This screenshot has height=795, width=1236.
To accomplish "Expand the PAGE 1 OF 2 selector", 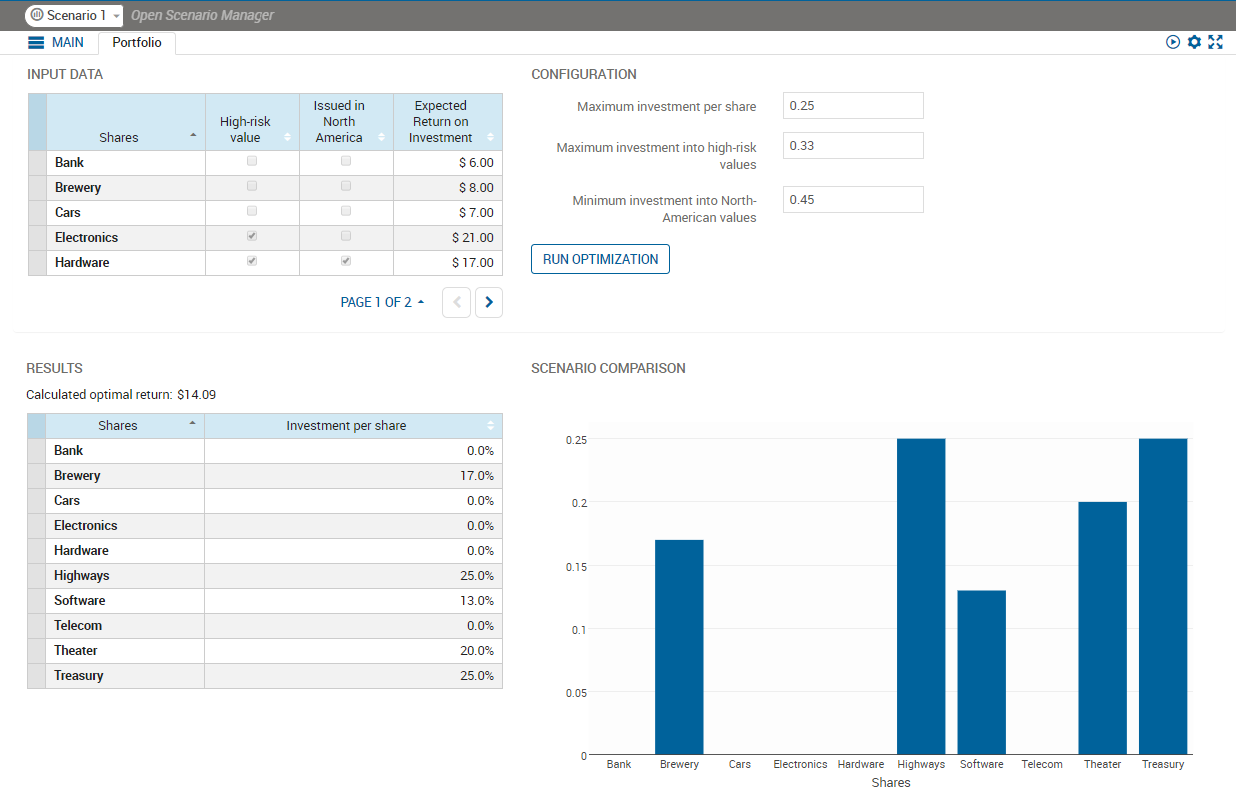I will coord(382,302).
